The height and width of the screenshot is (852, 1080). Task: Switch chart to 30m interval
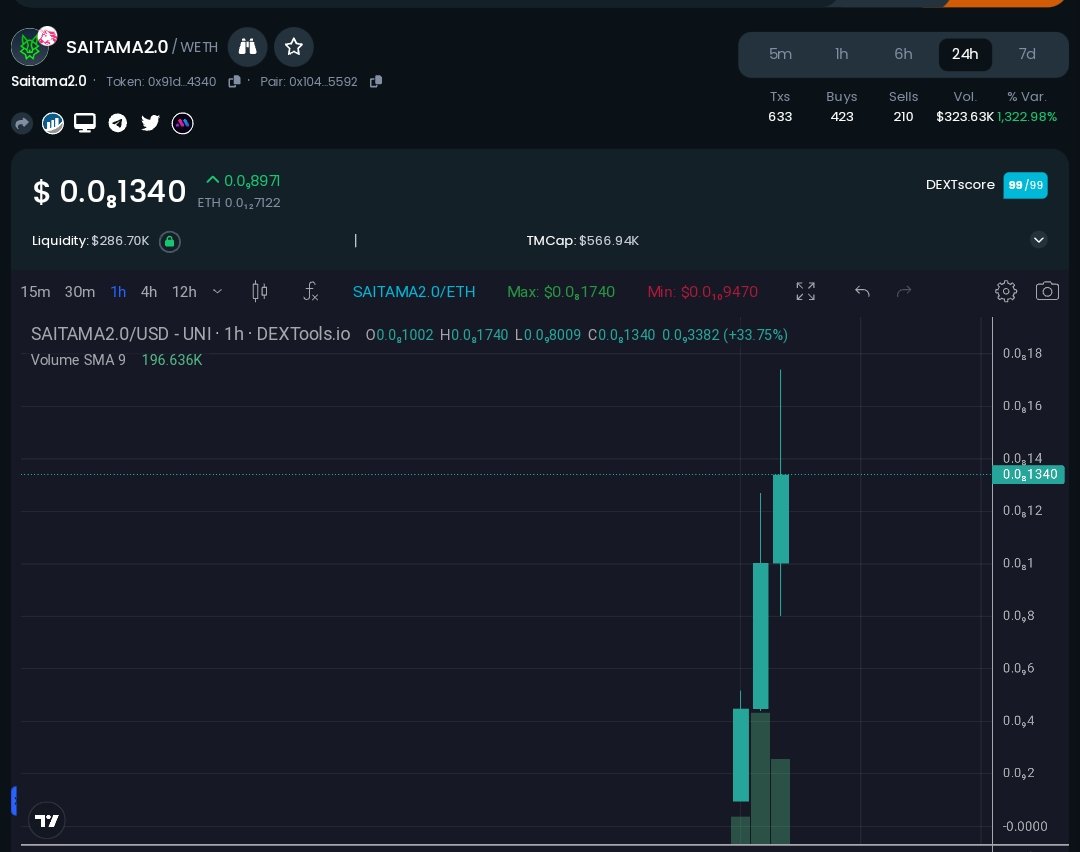click(80, 292)
